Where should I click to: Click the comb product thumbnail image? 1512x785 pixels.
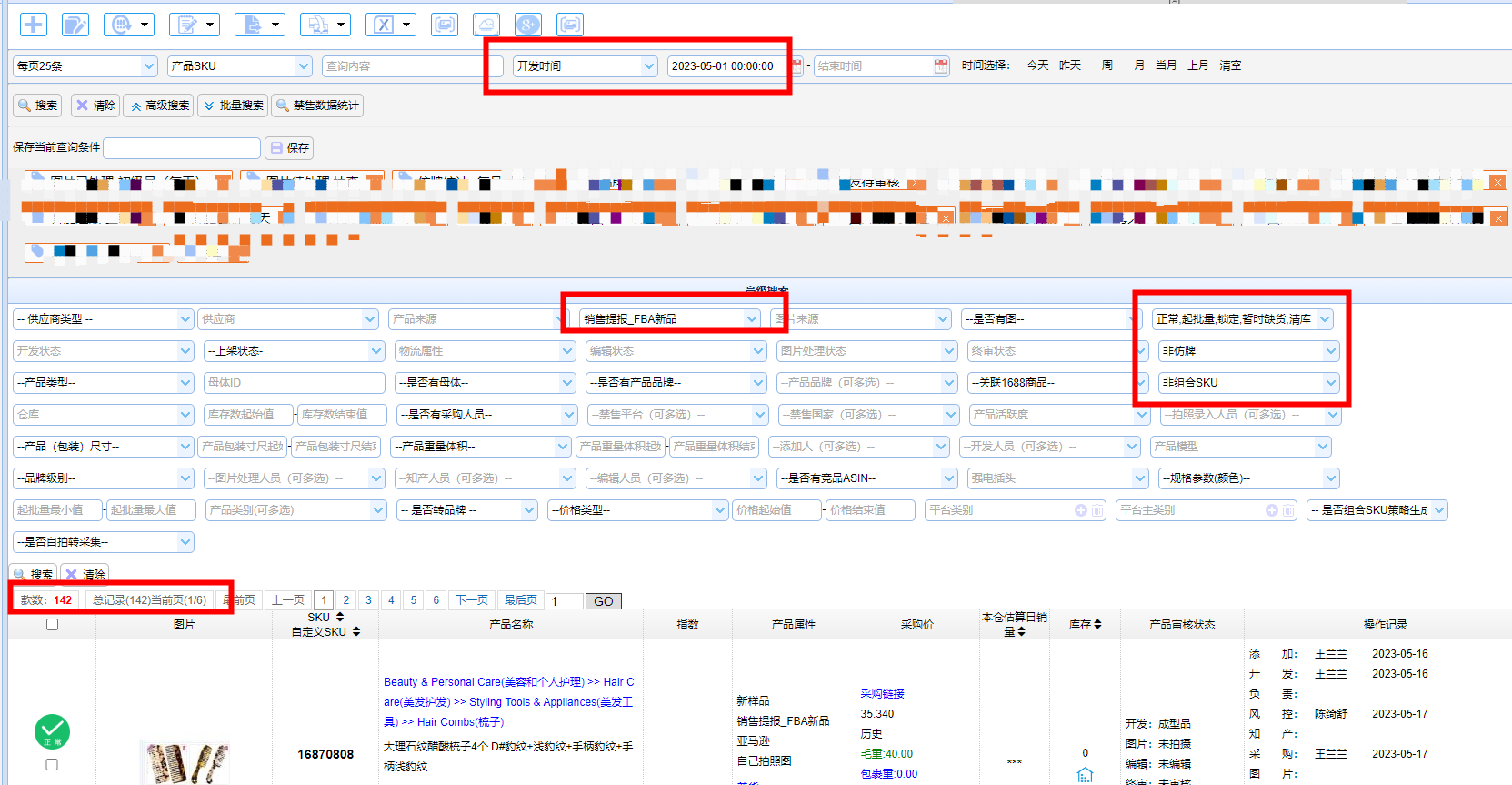[x=185, y=762]
